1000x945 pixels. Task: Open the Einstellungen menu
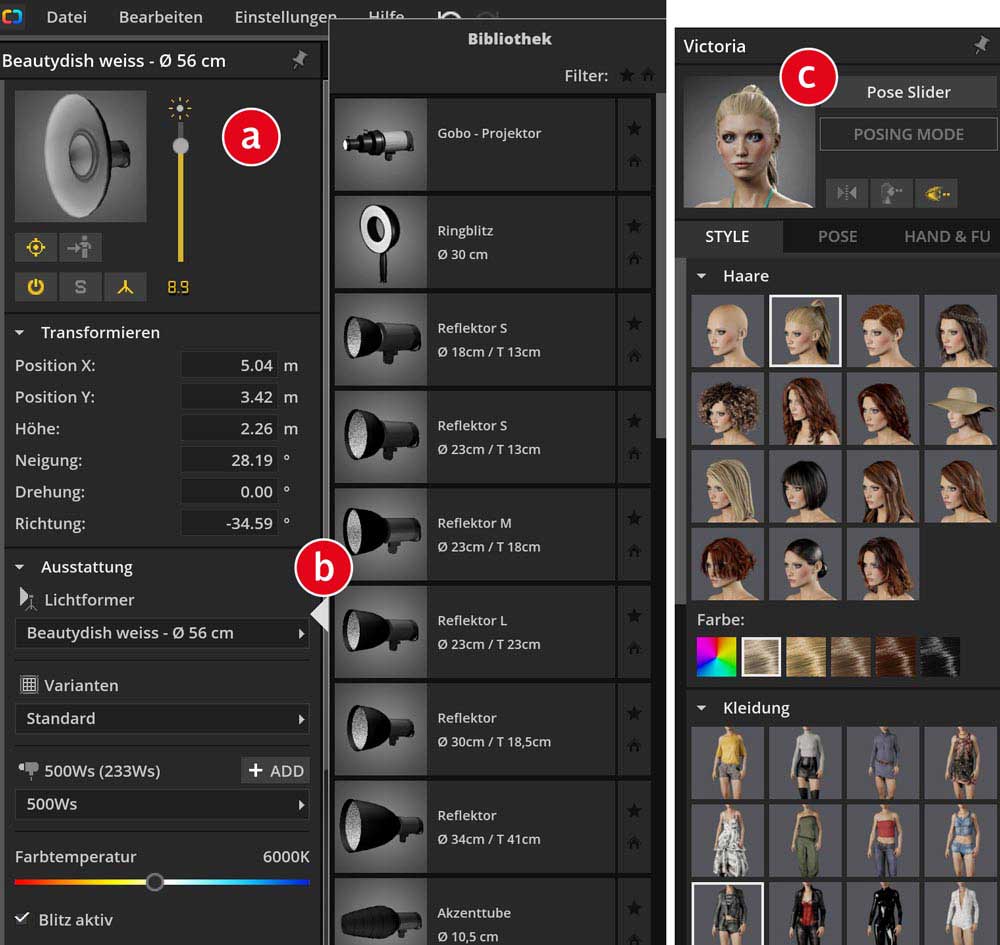tap(285, 17)
